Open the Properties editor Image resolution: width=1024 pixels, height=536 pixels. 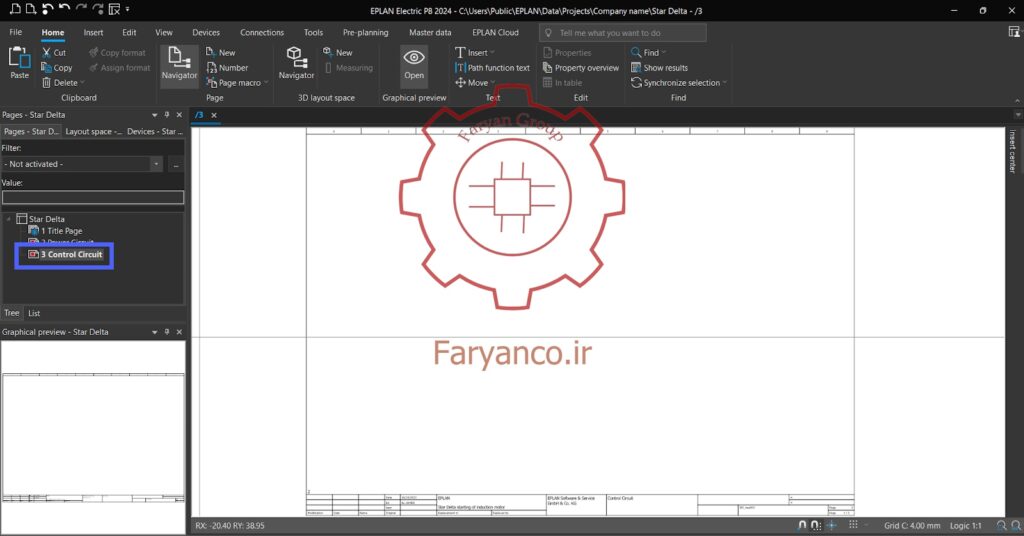pos(567,52)
